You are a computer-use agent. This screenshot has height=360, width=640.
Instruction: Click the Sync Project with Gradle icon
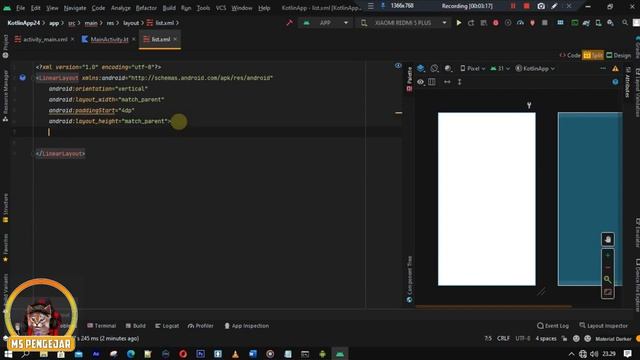tap(587, 23)
